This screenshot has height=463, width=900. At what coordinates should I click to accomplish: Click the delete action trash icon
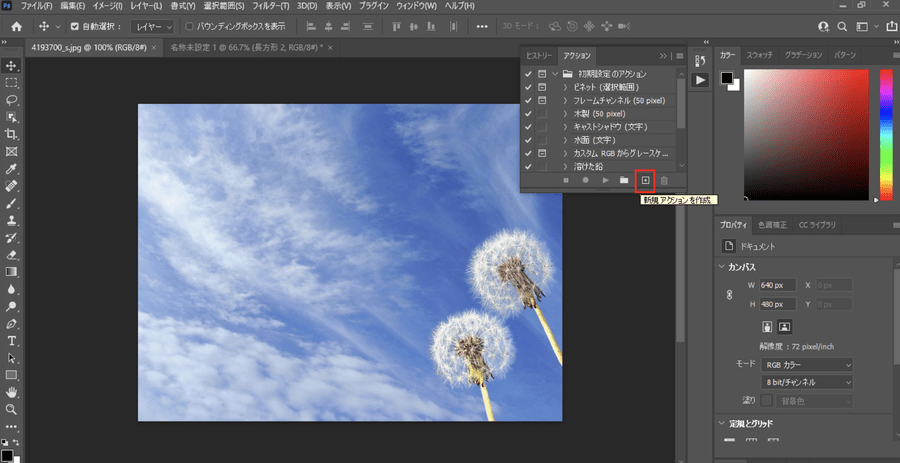coord(664,180)
